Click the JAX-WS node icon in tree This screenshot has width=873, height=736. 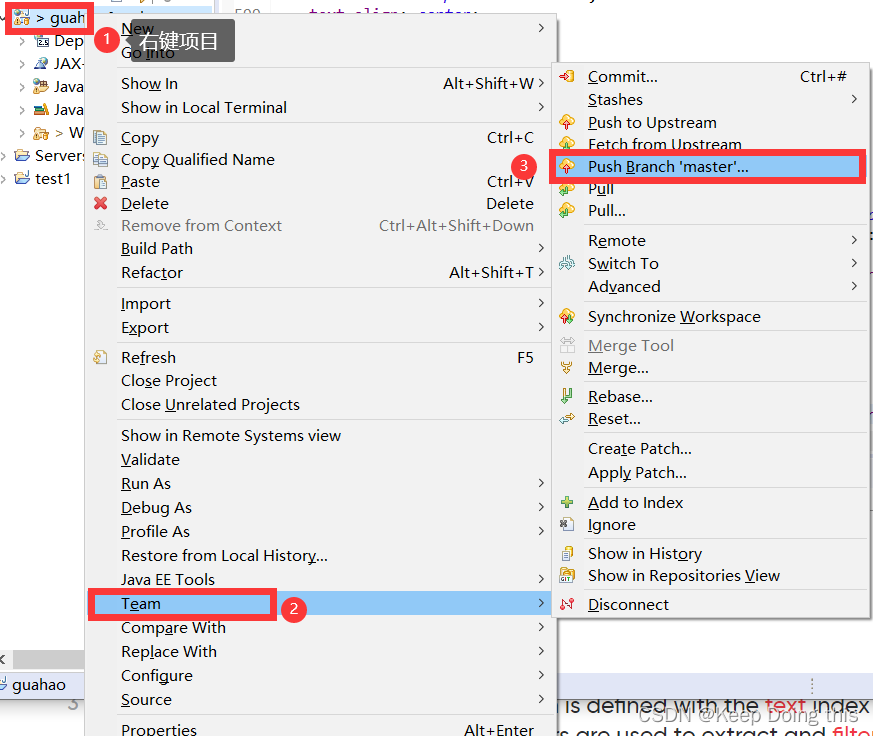41,63
